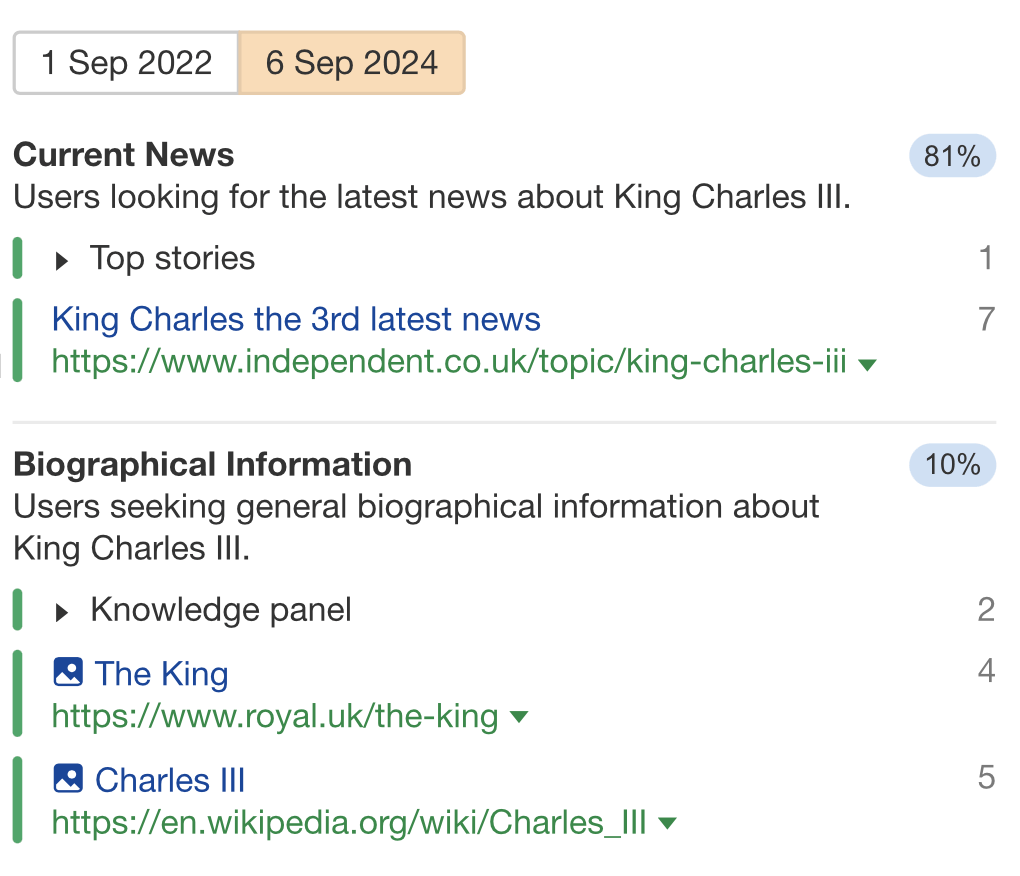Viewport: 1020px width, 876px height.
Task: Open the Charles III Wikipedia link
Action: coord(170,779)
